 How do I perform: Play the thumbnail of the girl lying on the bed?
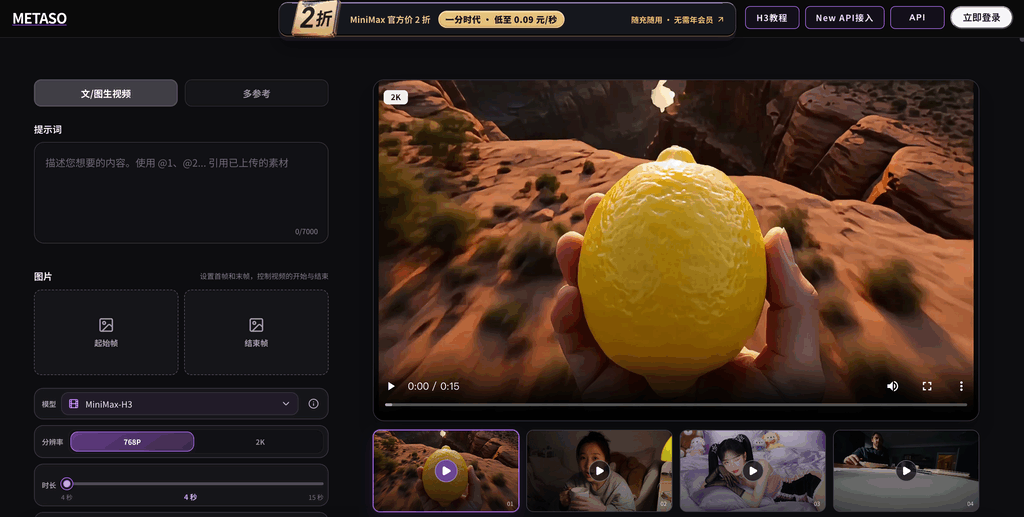pyautogui.click(x=752, y=471)
